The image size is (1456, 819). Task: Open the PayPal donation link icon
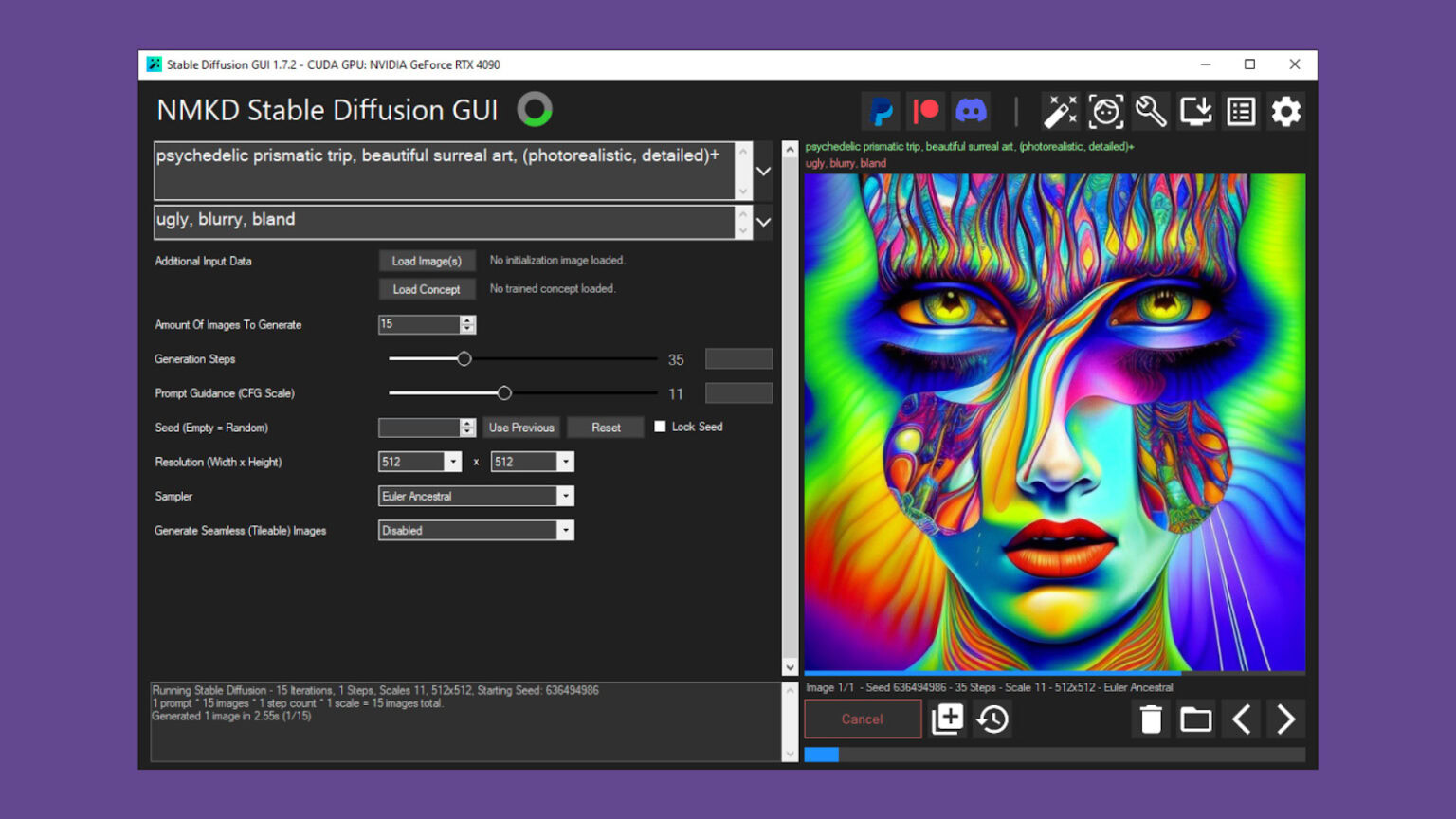coord(882,112)
